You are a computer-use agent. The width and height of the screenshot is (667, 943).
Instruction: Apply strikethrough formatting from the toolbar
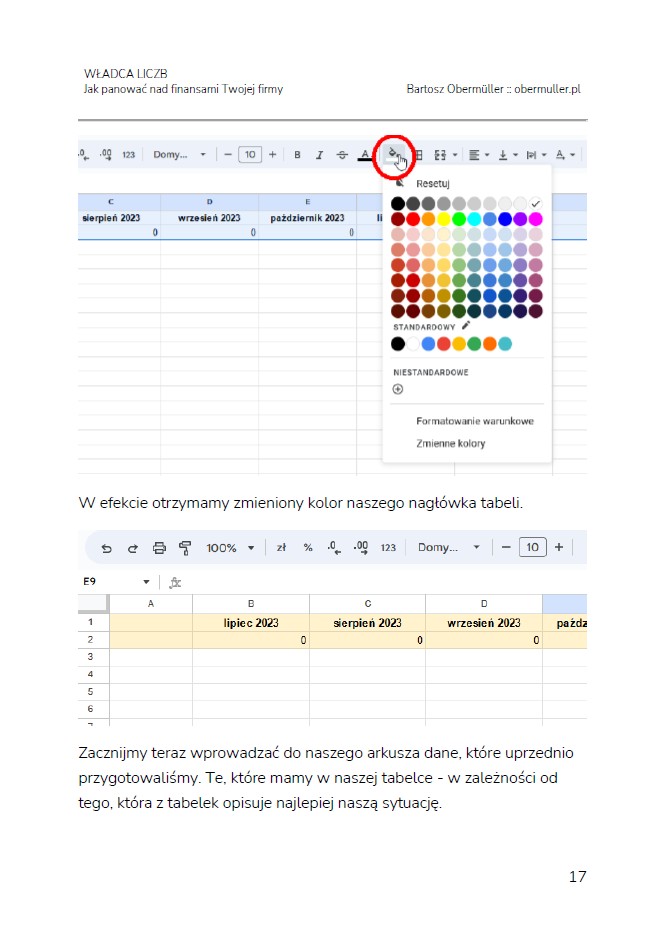click(342, 155)
